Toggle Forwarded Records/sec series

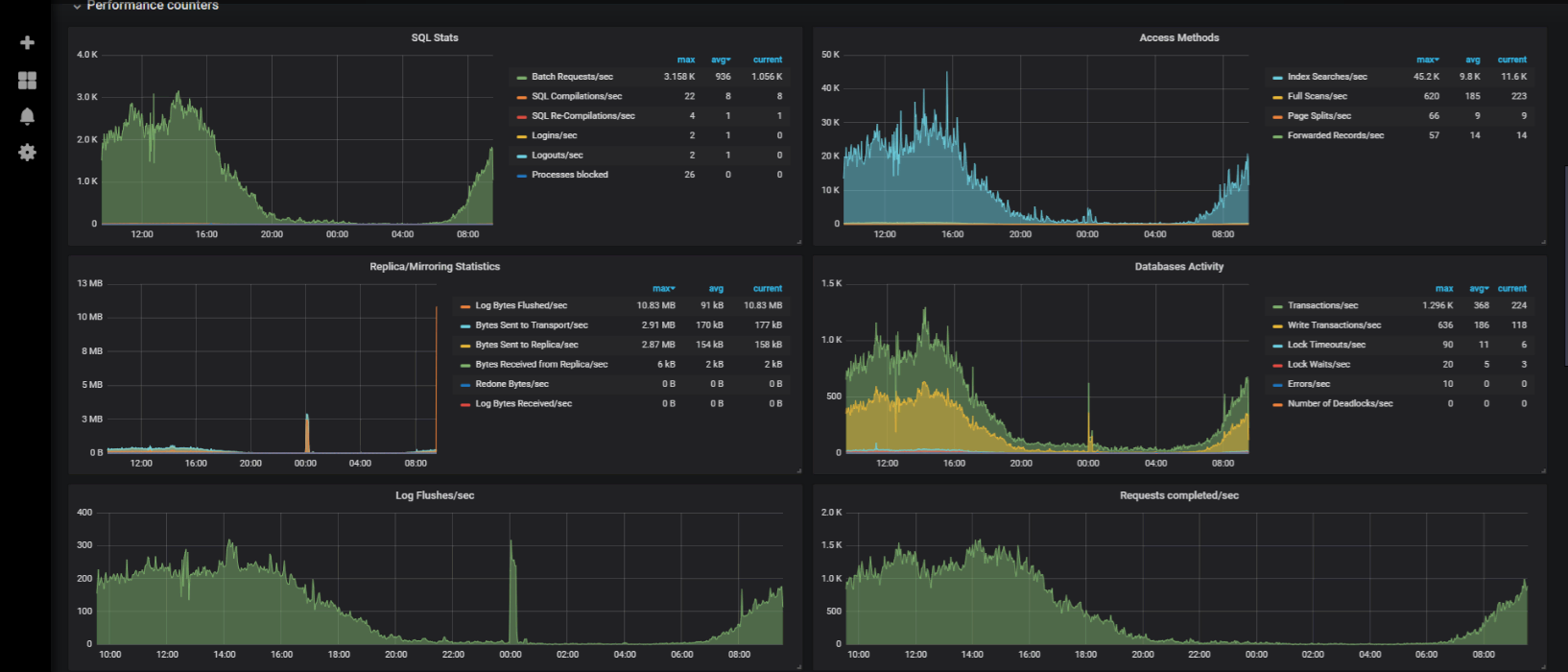pos(1336,135)
